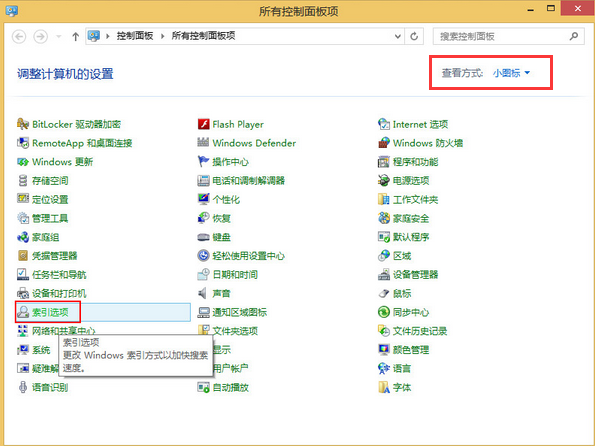This screenshot has height=446, width=595.
Task: Click the Windows 防火墙 icon
Action: click(x=384, y=143)
